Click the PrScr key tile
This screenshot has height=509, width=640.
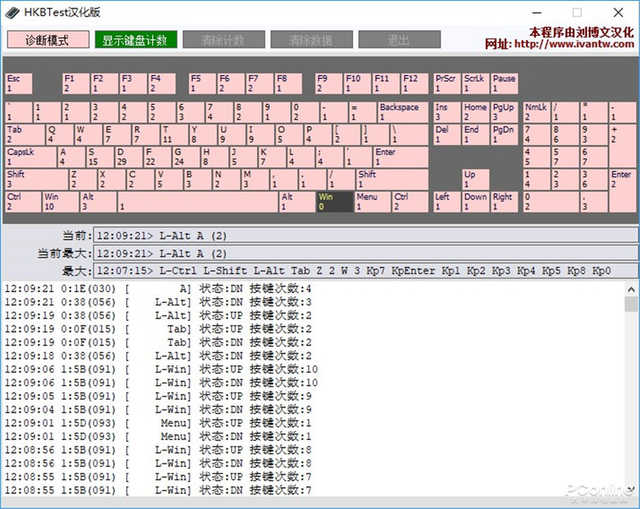[x=445, y=83]
